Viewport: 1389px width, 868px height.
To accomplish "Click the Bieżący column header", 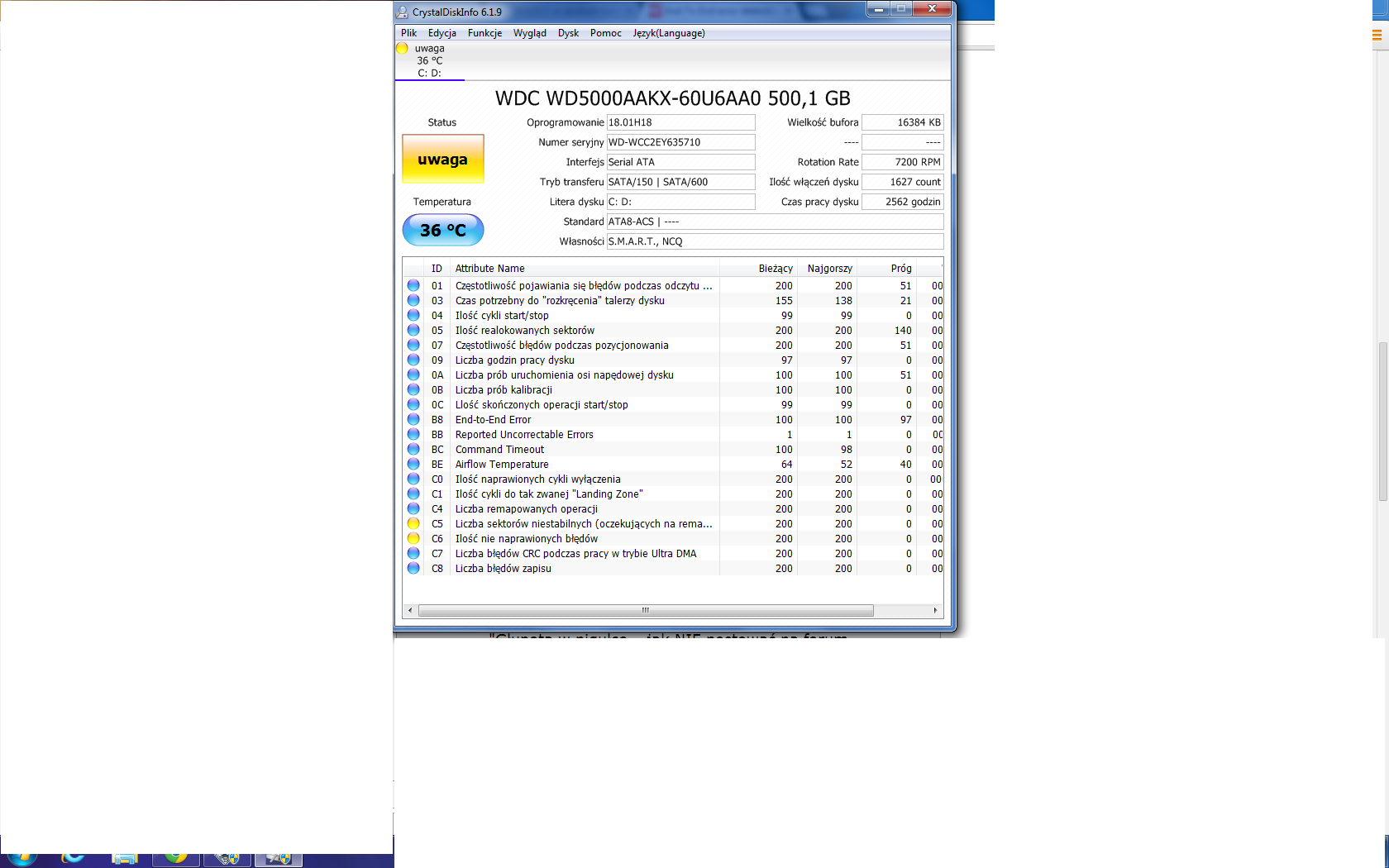I will pos(758,268).
